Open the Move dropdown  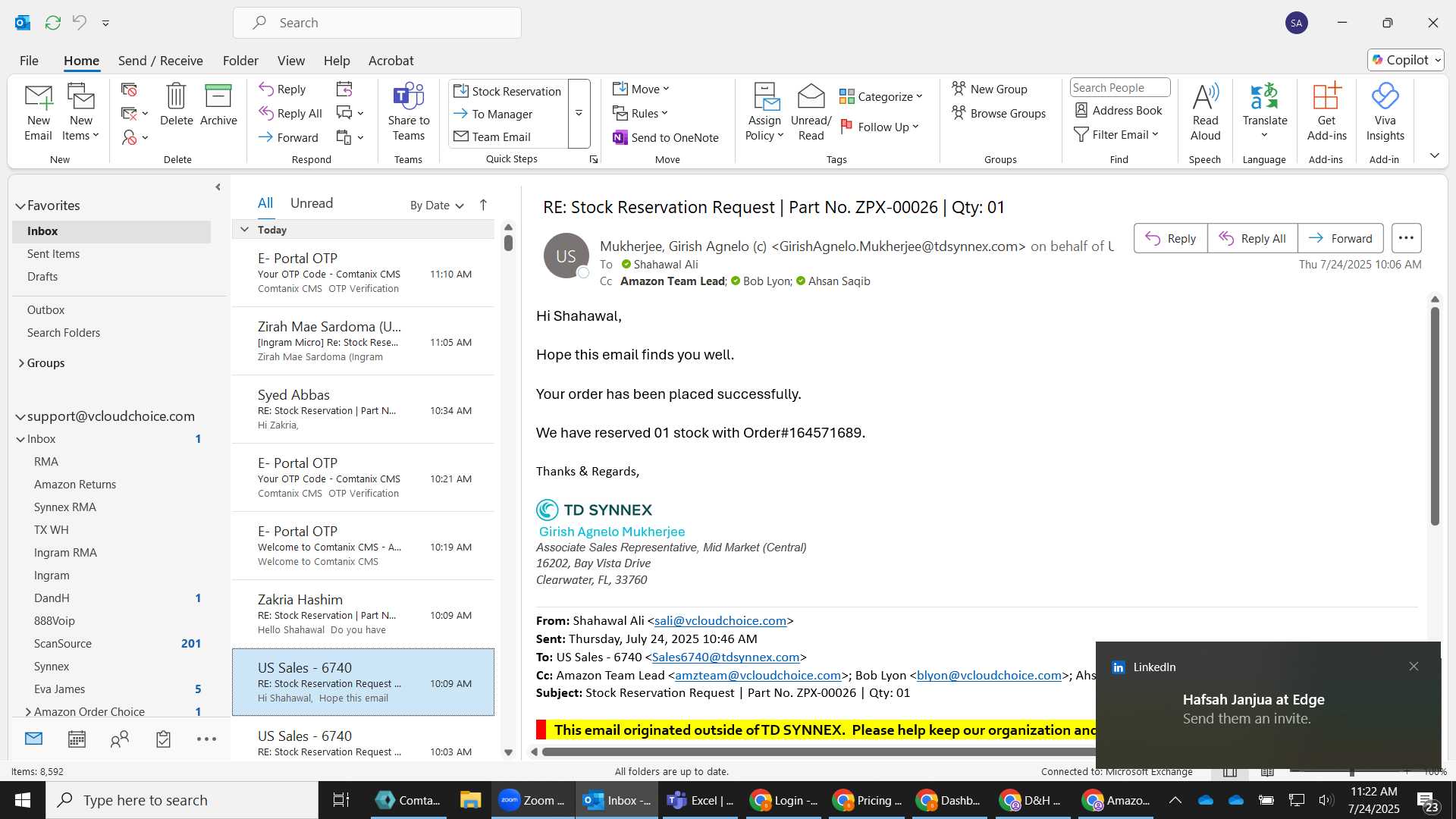click(642, 89)
